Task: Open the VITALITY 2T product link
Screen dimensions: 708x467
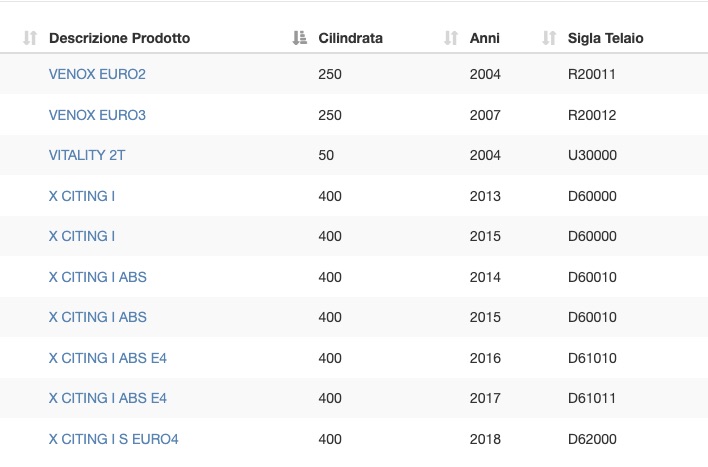Action: [x=87, y=155]
